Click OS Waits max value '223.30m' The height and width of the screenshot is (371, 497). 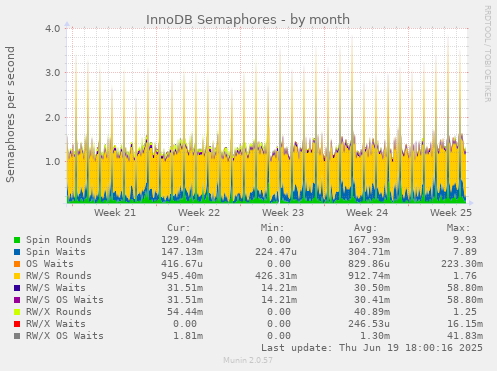462,264
